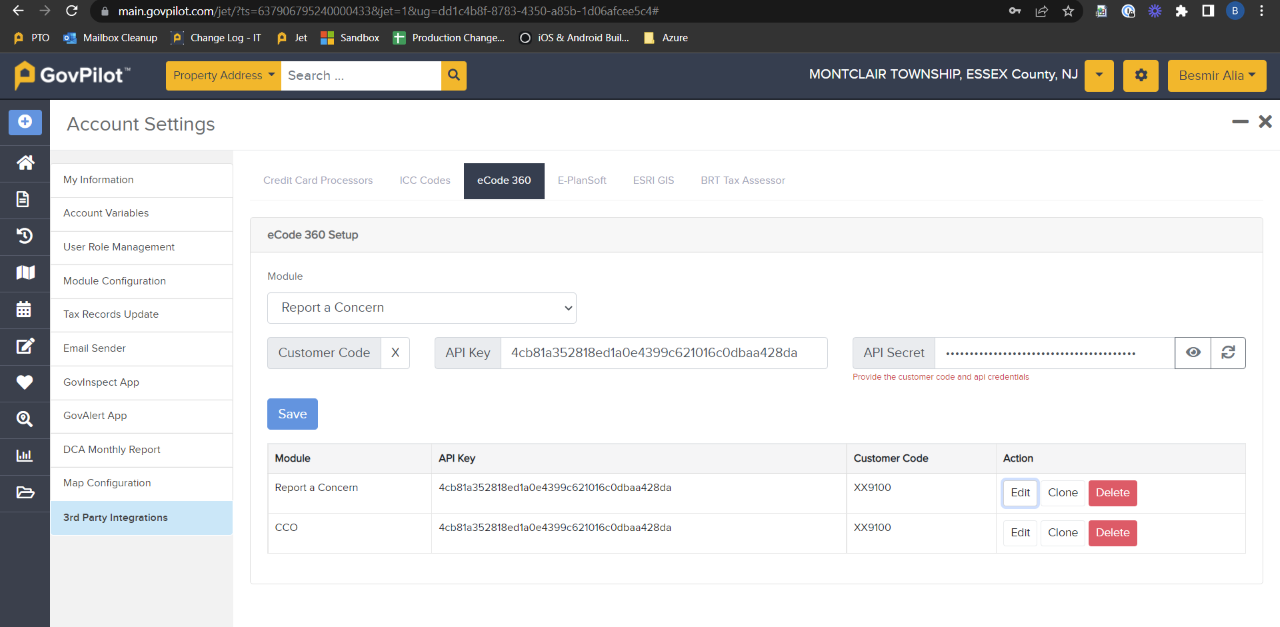This screenshot has width=1280, height=627.
Task: Show API Secret with eye icon
Action: 1192,353
